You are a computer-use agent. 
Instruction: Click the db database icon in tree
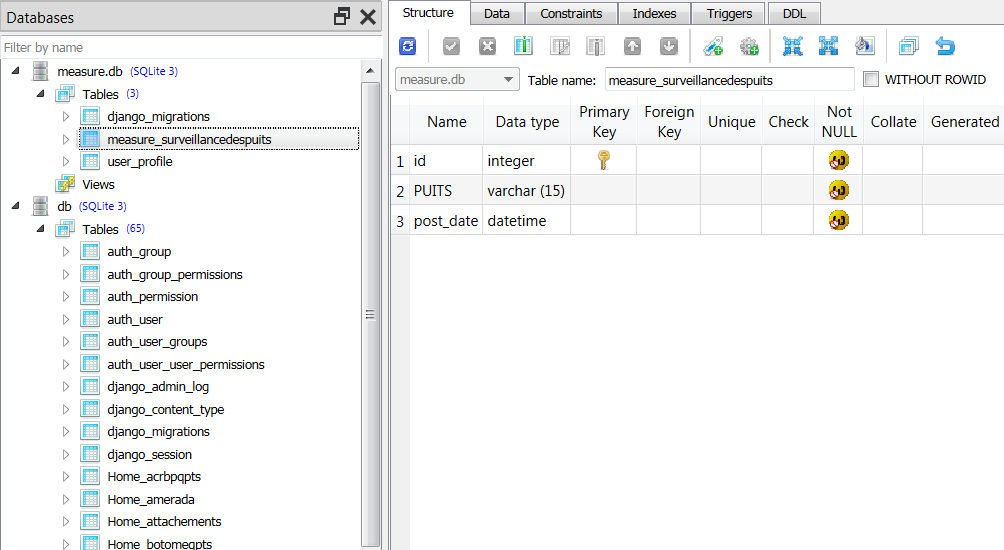tap(40, 206)
